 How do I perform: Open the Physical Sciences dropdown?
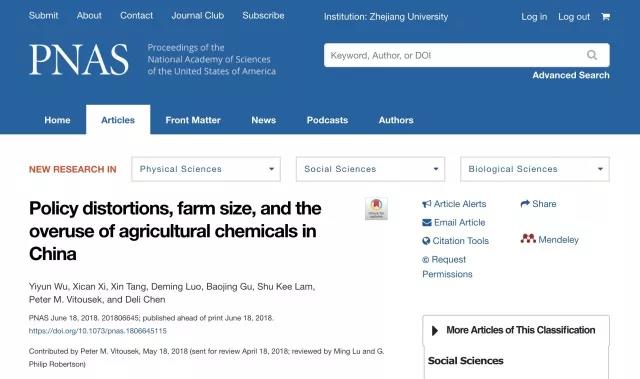tap(206, 169)
